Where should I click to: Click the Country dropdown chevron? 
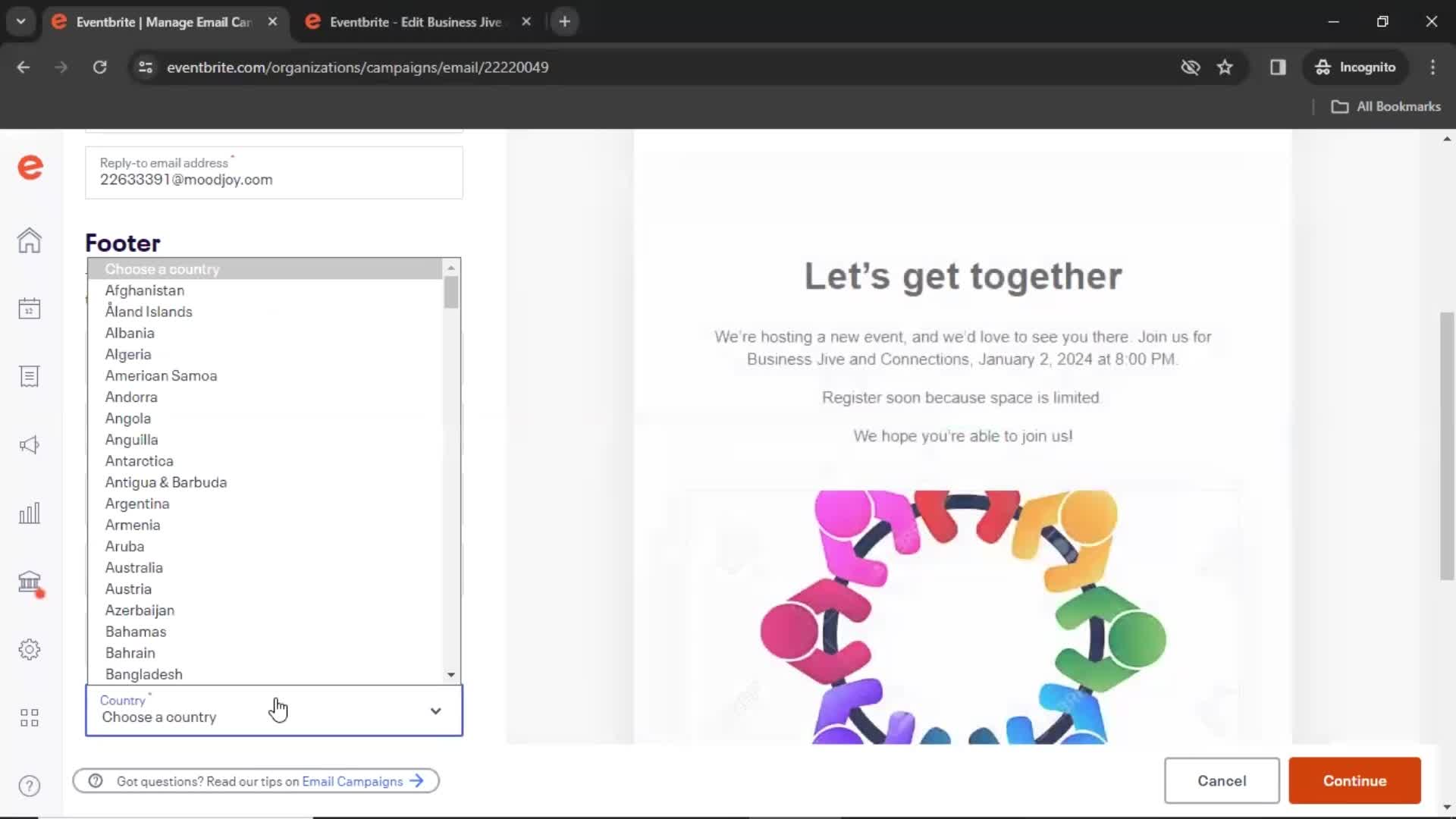(435, 711)
